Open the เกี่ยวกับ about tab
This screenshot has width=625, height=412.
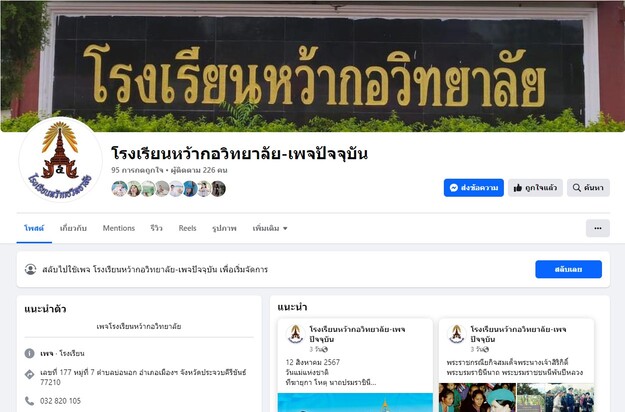point(73,228)
